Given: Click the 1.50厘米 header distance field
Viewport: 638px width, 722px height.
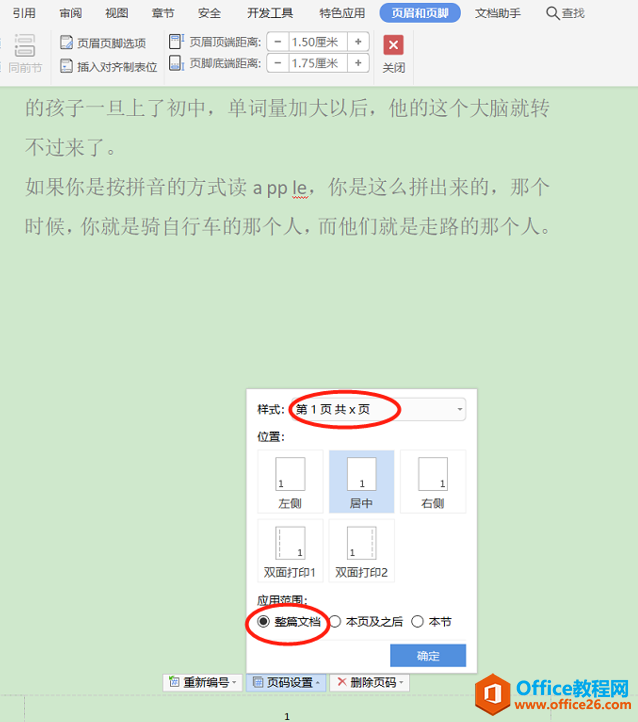Looking at the screenshot, I should (318, 42).
